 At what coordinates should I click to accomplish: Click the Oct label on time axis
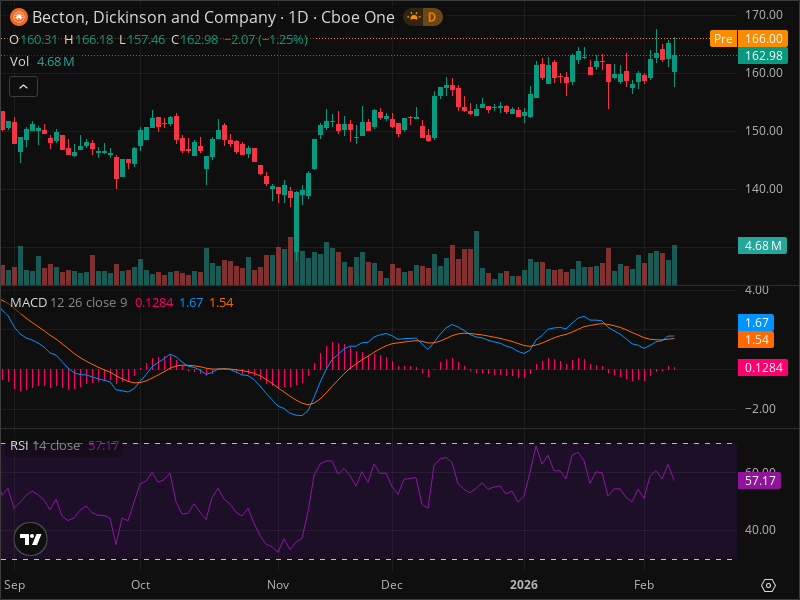click(140, 585)
